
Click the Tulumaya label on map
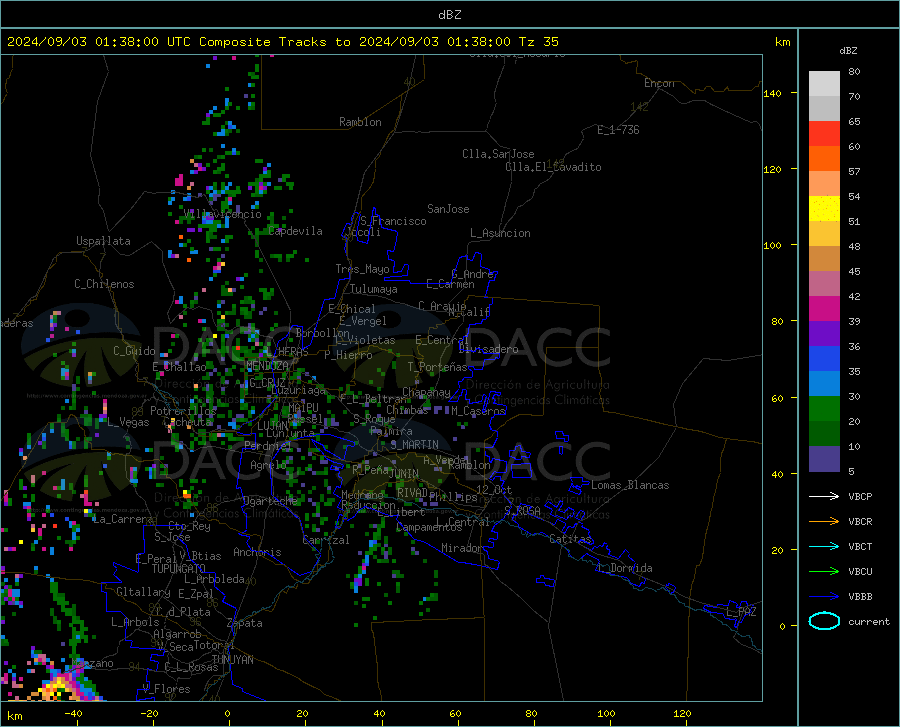coord(374,289)
